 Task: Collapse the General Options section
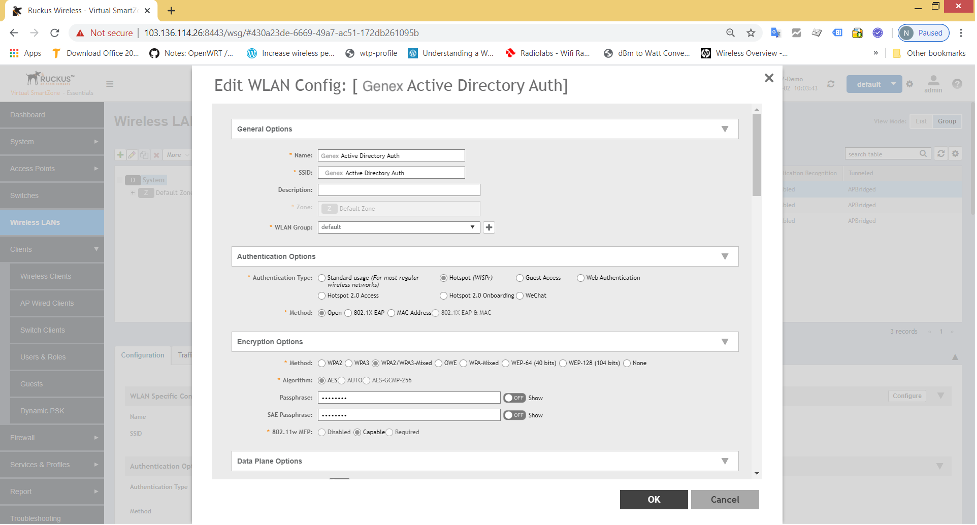pos(725,129)
